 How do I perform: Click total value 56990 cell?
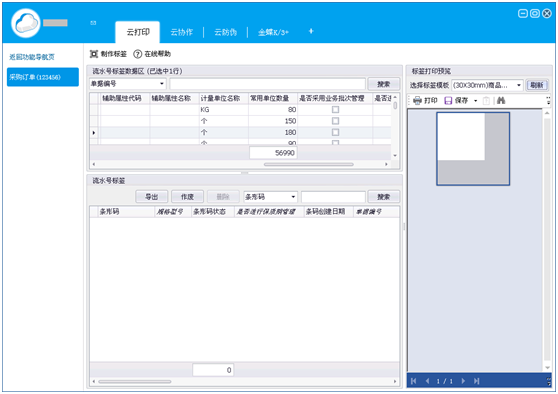pyautogui.click(x=273, y=153)
